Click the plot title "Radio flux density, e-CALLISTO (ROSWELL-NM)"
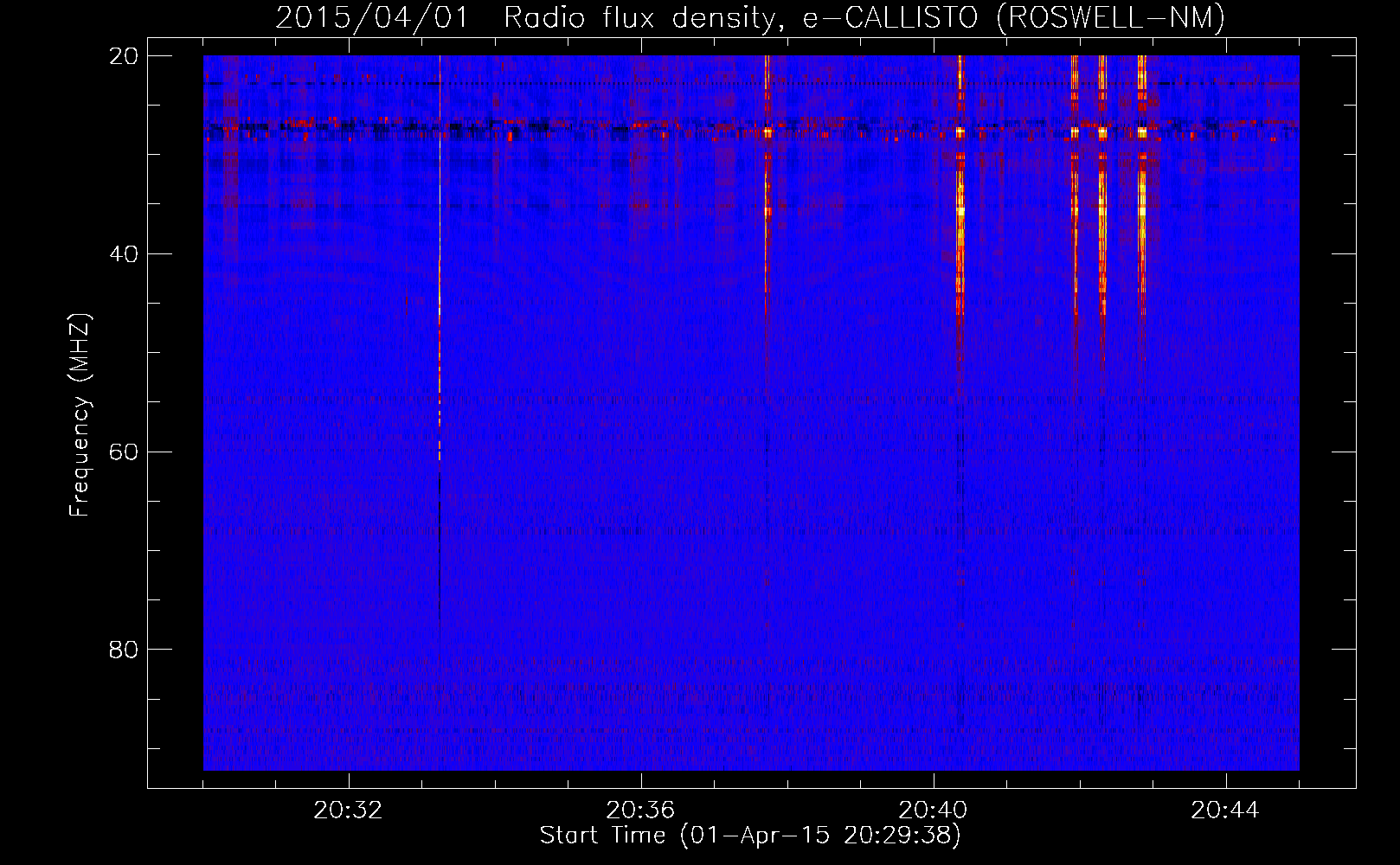The width and height of the screenshot is (1400, 865). coord(864,17)
